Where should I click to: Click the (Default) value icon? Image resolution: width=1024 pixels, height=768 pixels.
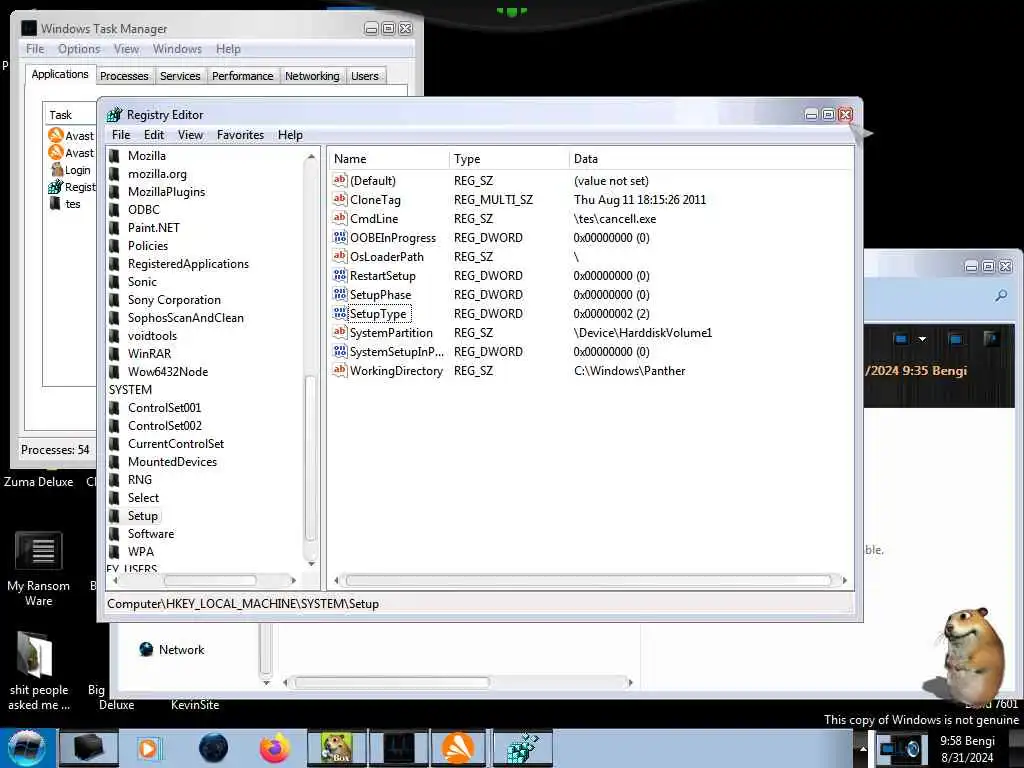340,180
